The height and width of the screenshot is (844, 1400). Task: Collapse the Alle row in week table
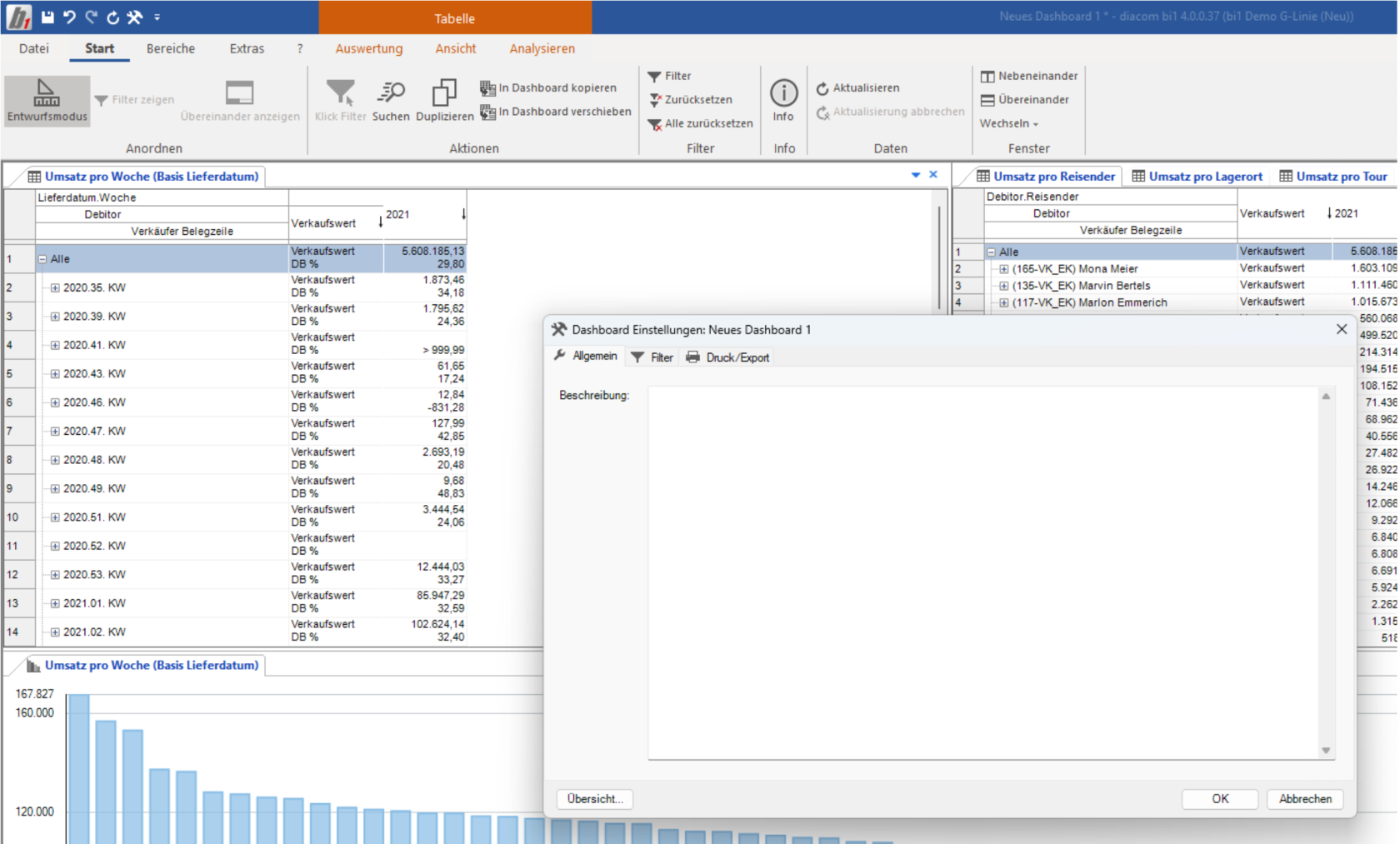coord(42,259)
